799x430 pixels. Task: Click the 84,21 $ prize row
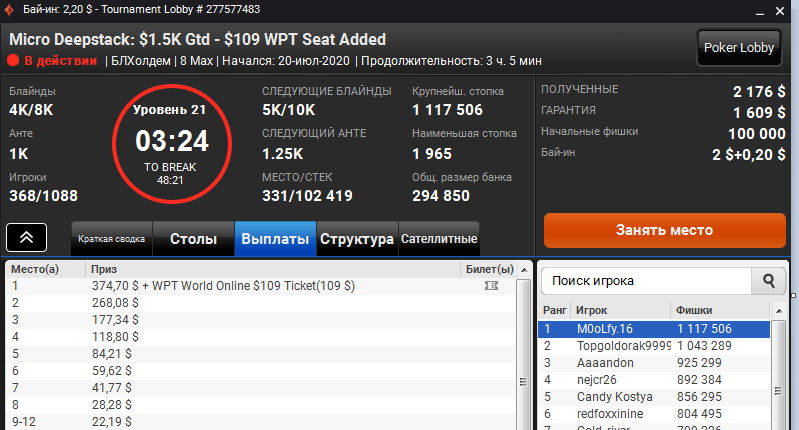[x=261, y=354]
